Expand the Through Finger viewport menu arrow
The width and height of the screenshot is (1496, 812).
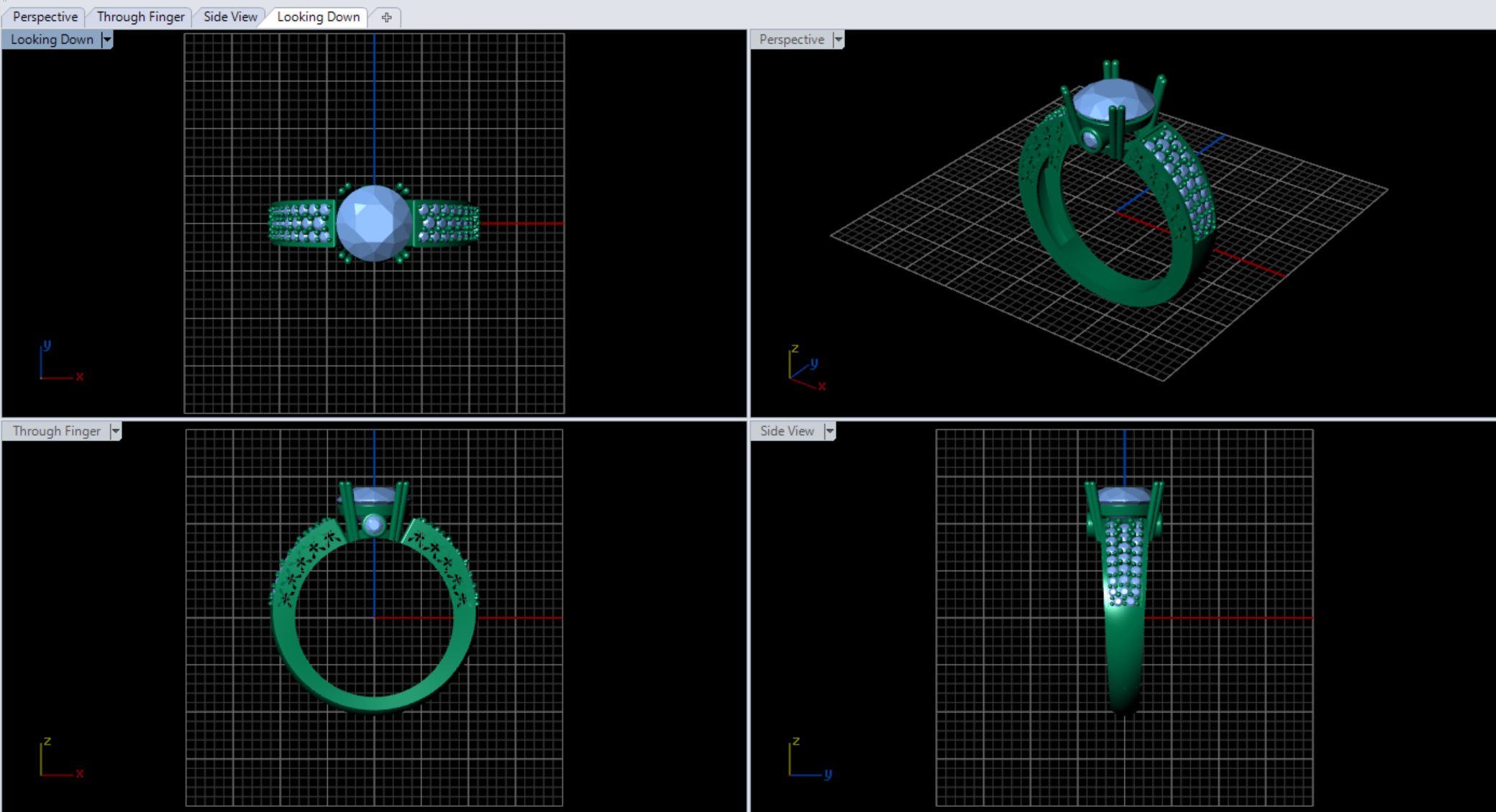point(115,431)
